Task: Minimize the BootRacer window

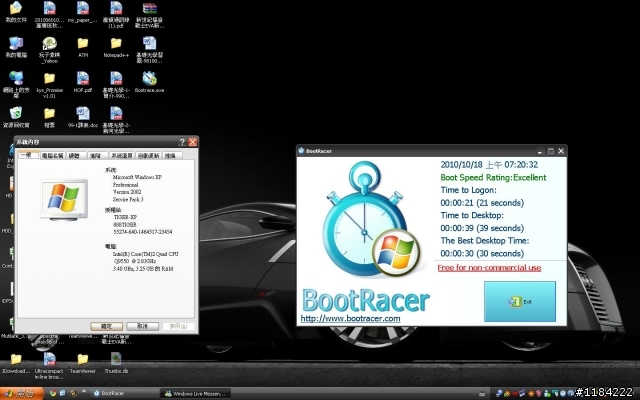Action: coord(540,151)
